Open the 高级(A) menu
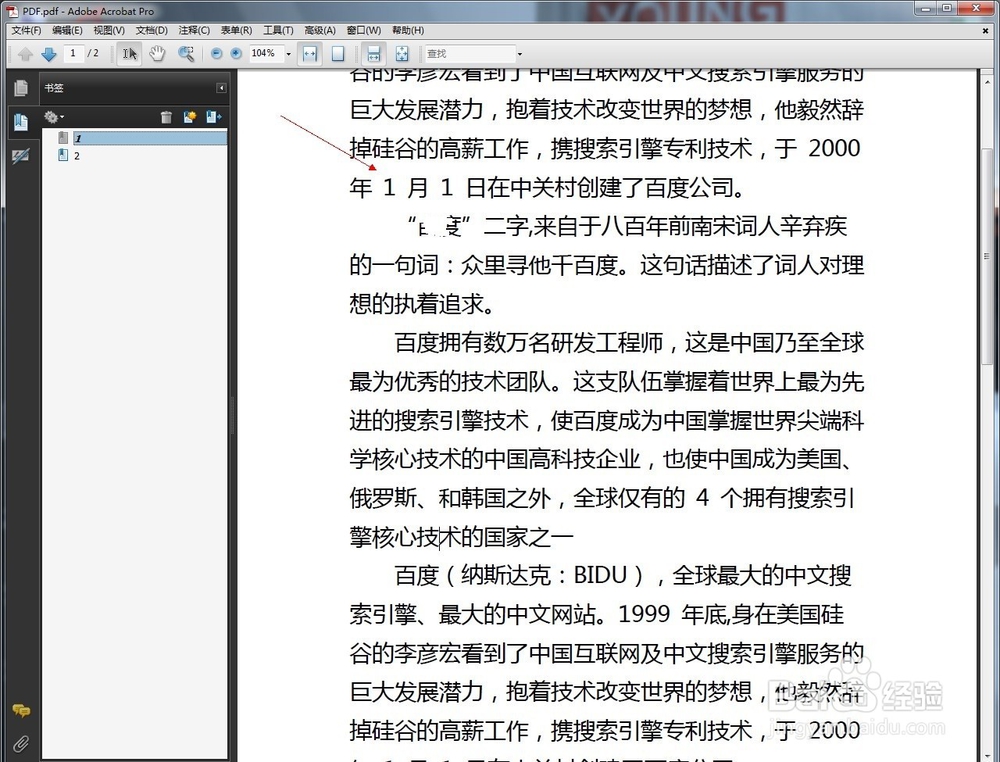This screenshot has width=1000, height=762. coord(320,30)
